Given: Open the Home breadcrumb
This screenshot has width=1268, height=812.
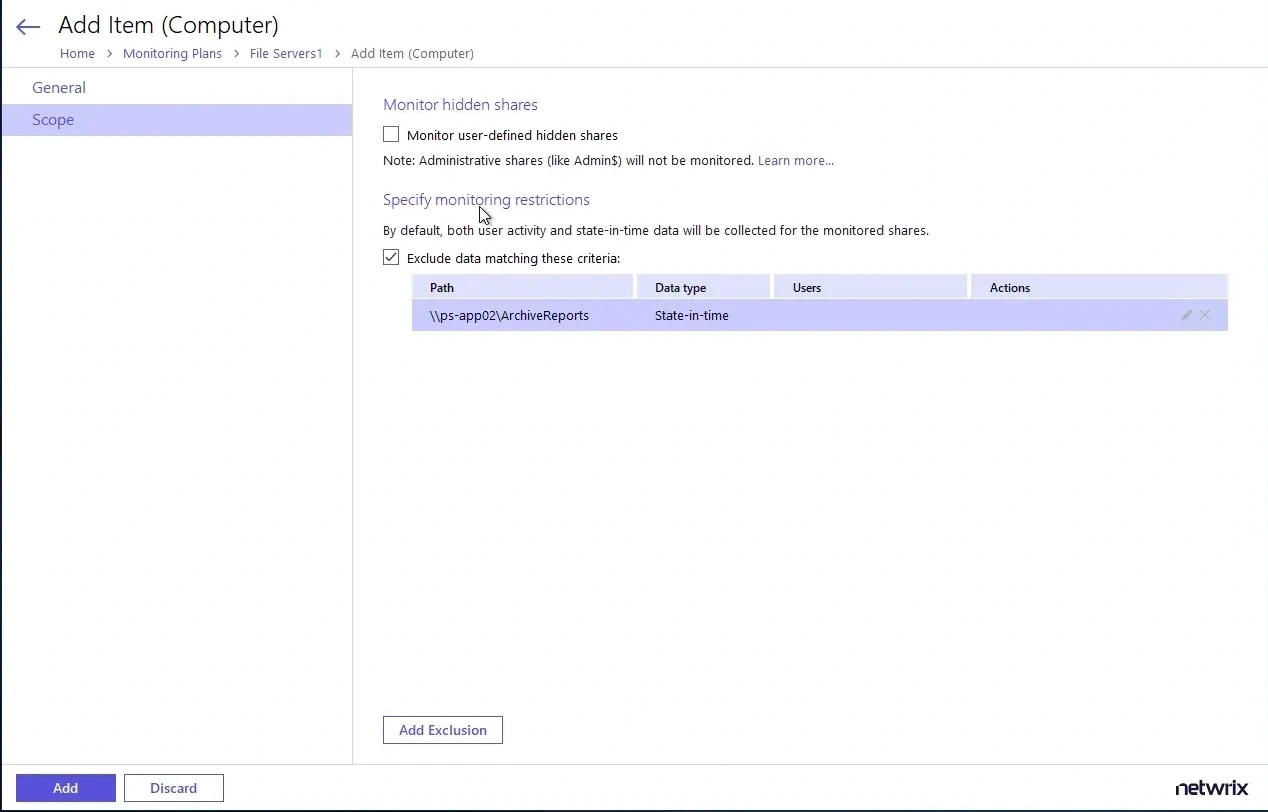Looking at the screenshot, I should (77, 53).
